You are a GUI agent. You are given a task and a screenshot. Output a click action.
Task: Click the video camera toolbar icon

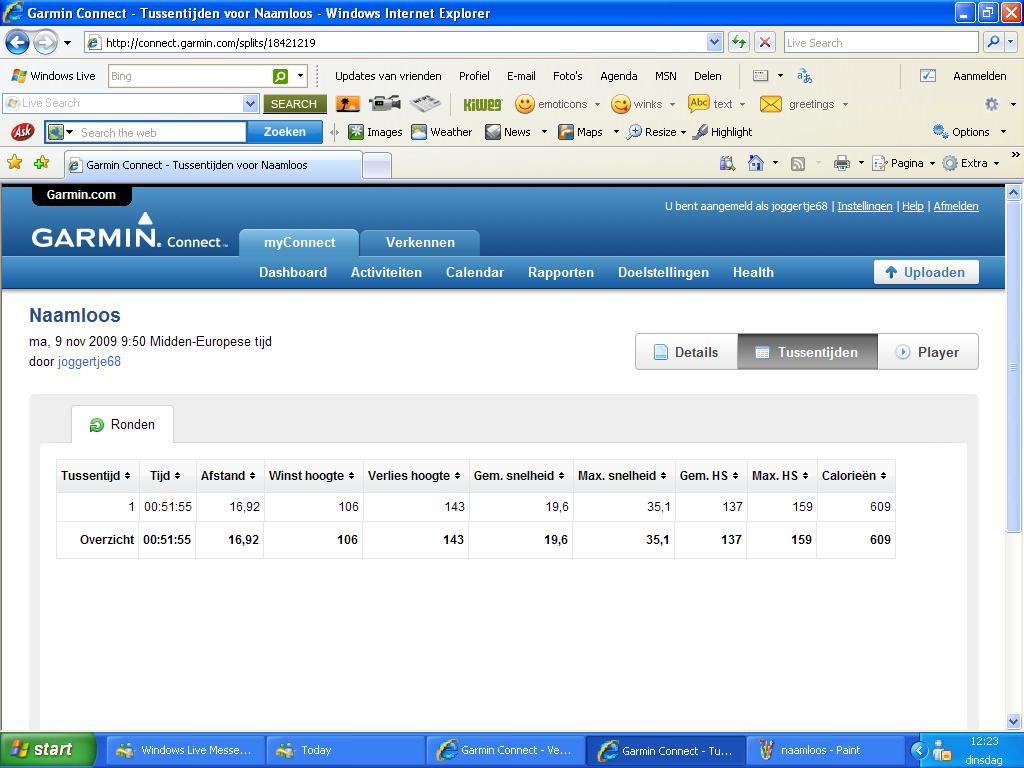384,104
